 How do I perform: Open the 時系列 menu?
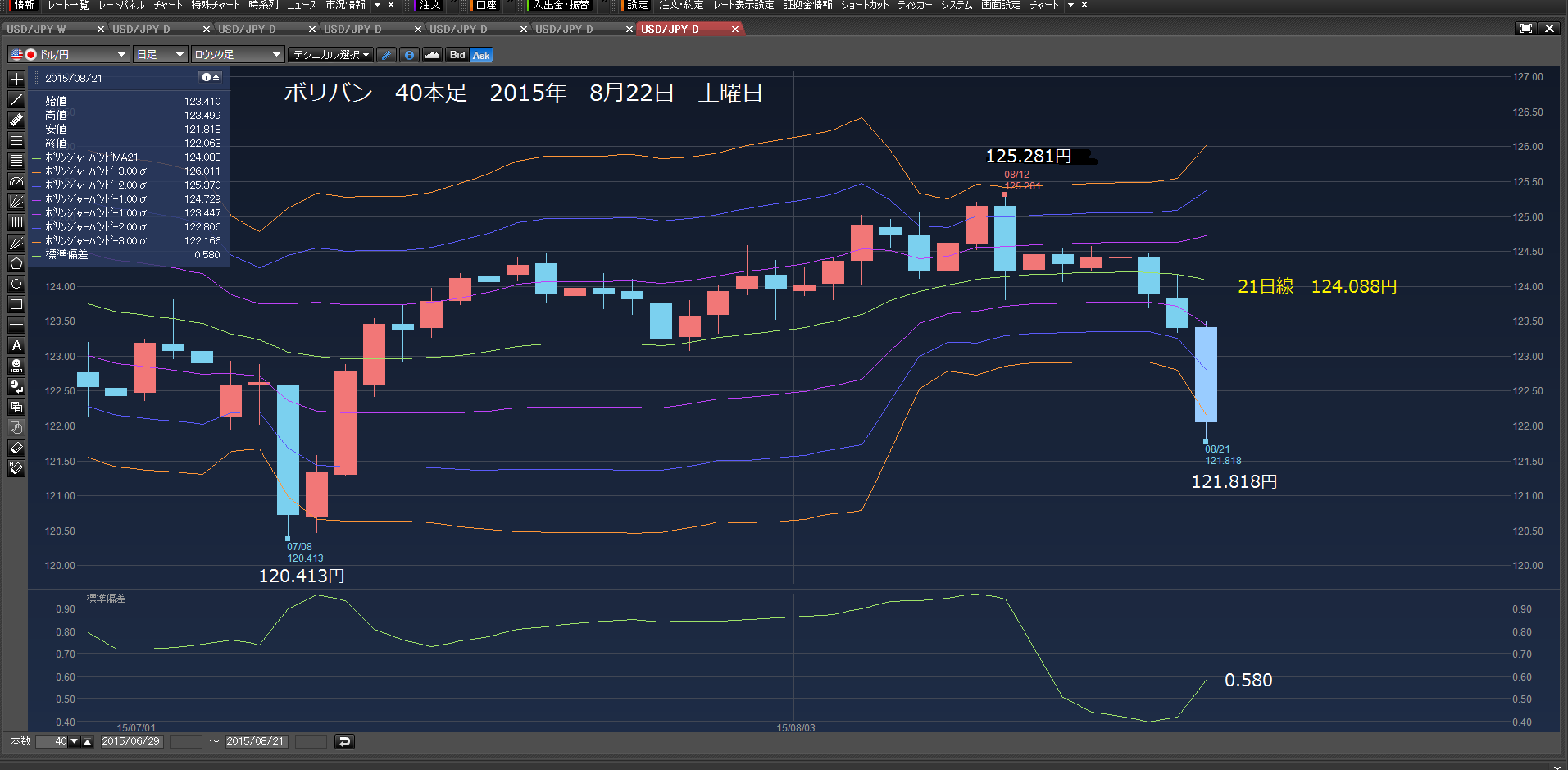[x=263, y=5]
